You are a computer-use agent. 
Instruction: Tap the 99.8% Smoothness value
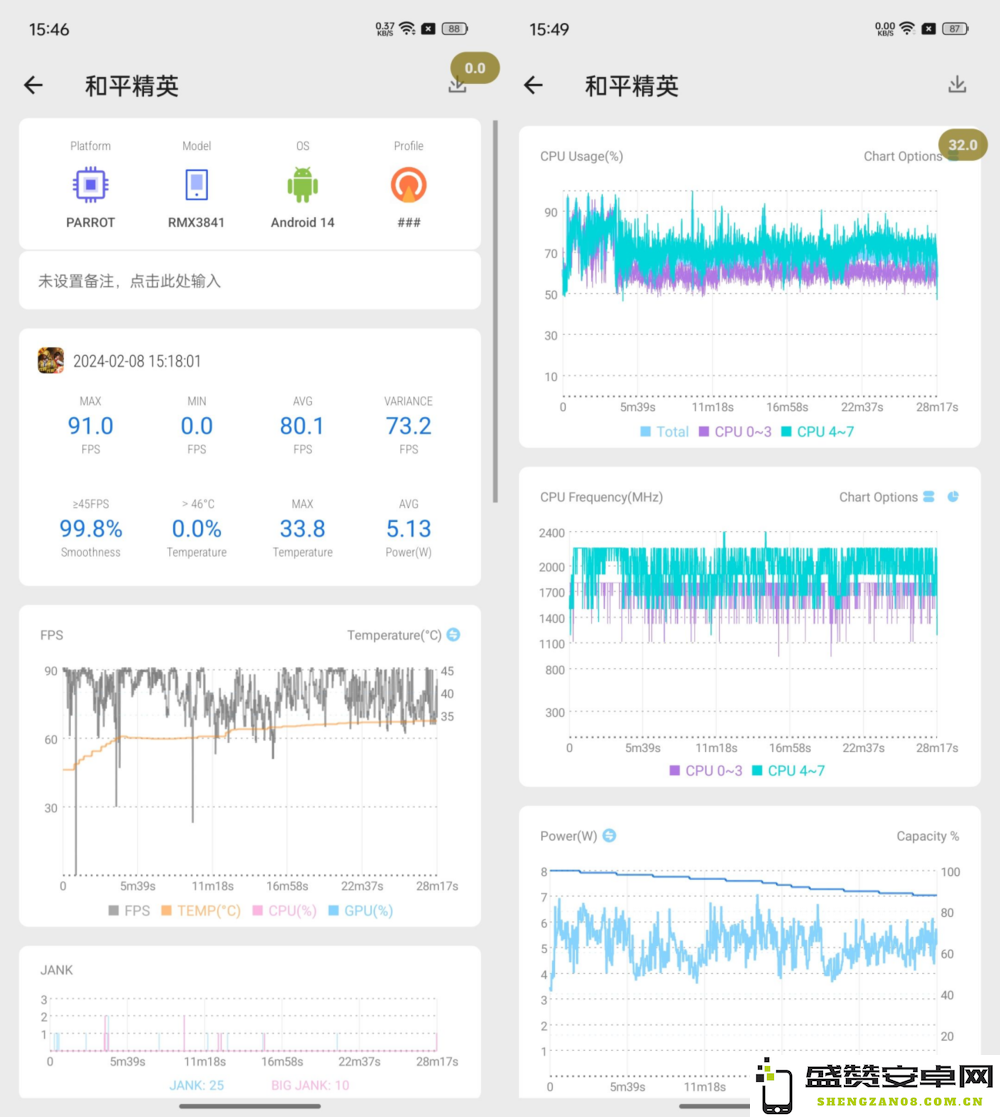pos(90,529)
